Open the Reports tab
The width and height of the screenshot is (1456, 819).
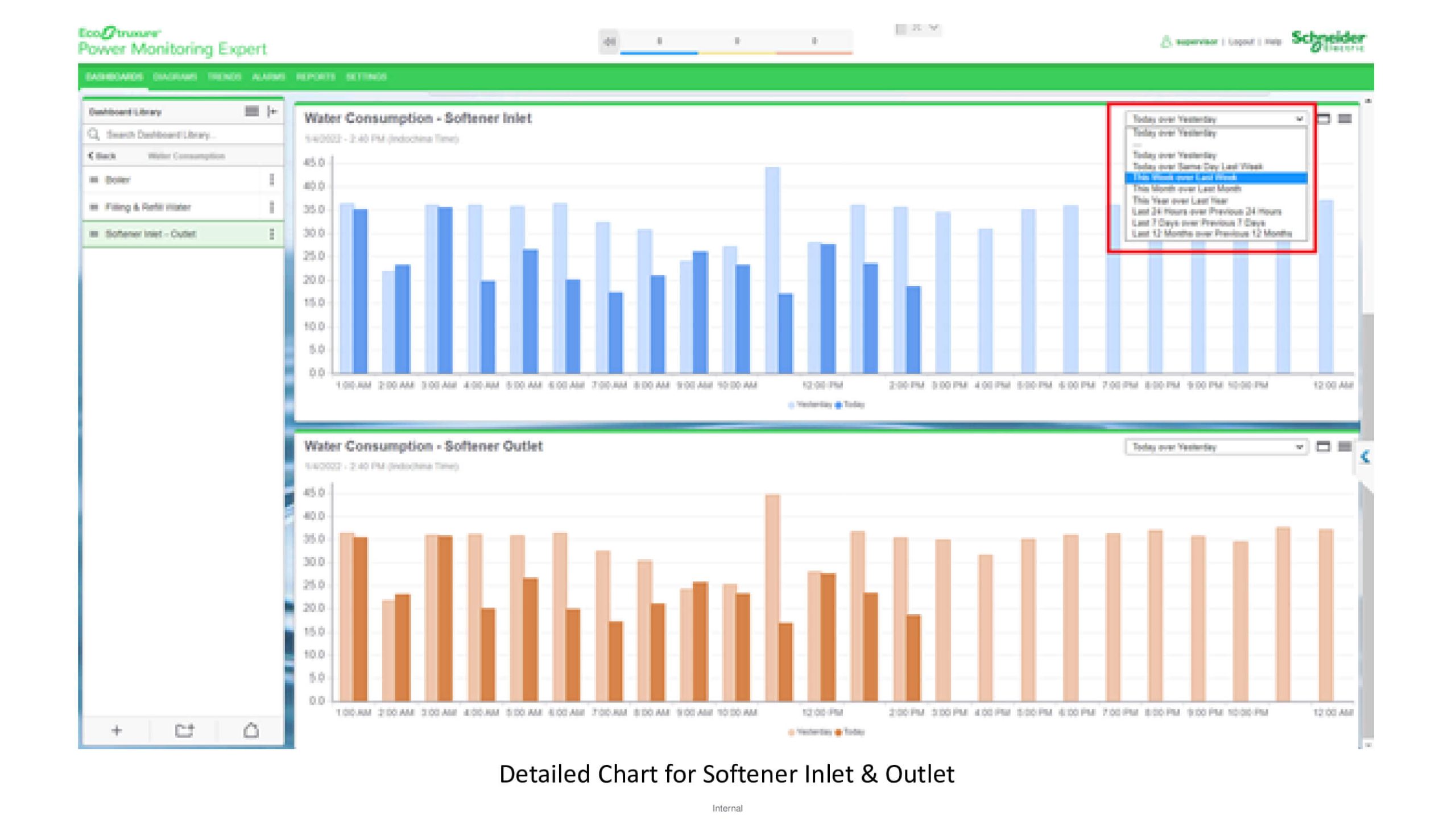pos(316,77)
